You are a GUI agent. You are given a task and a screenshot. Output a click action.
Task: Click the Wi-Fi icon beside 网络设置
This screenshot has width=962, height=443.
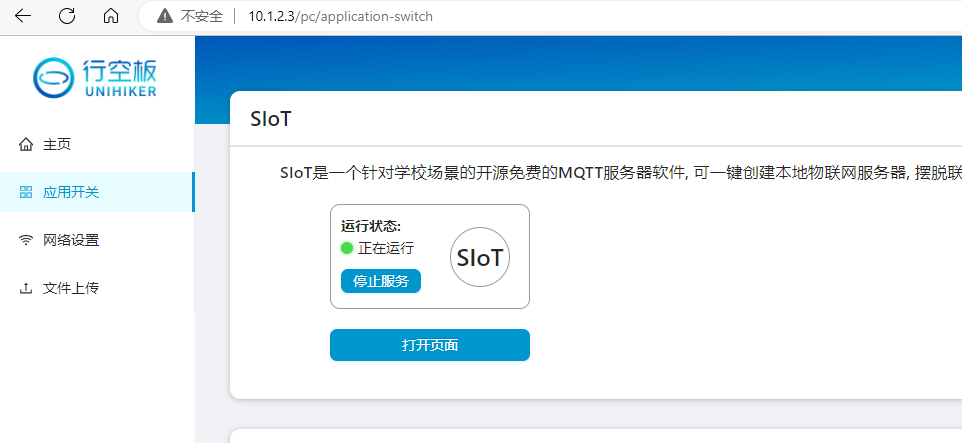pyautogui.click(x=26, y=241)
